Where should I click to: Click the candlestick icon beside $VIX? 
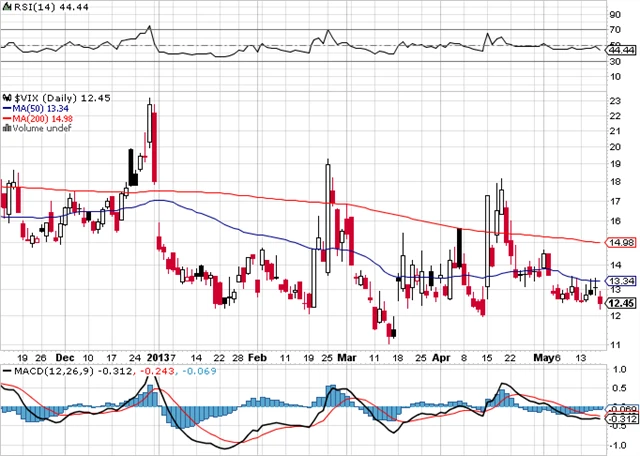[x=7, y=98]
